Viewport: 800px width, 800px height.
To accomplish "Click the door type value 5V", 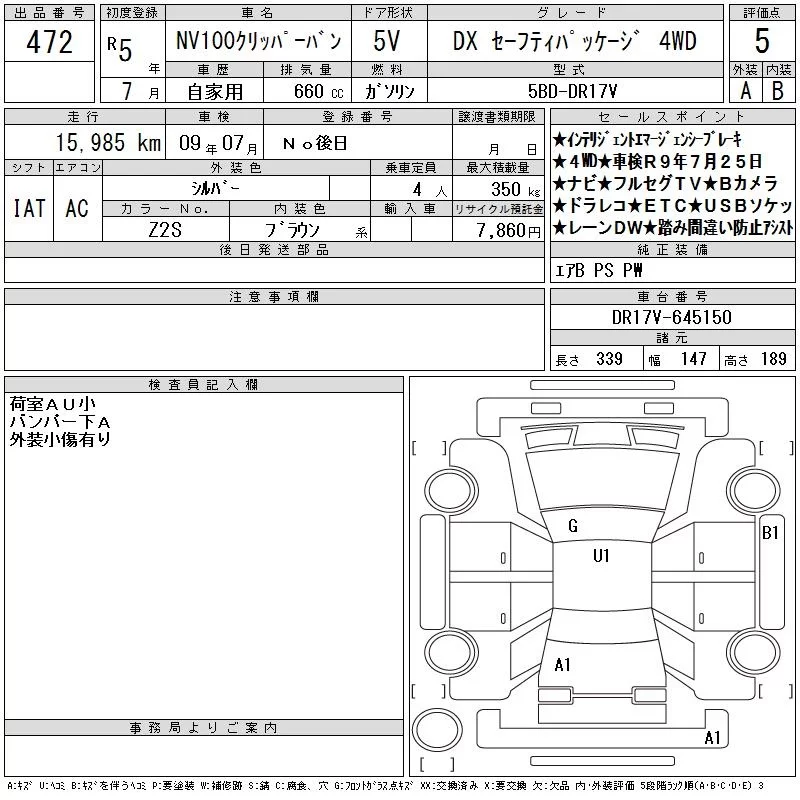I will point(386,41).
